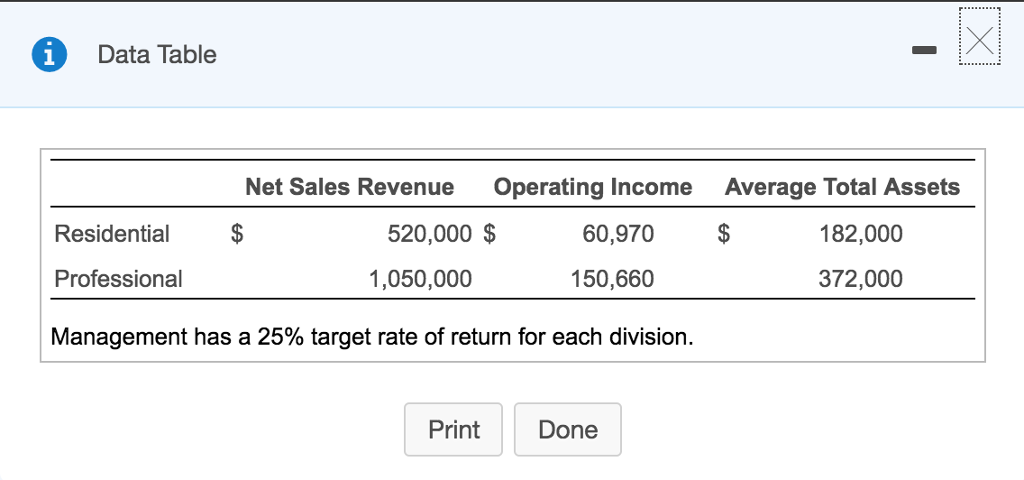
Task: Click the 25% target rate sentence
Action: pyautogui.click(x=372, y=337)
